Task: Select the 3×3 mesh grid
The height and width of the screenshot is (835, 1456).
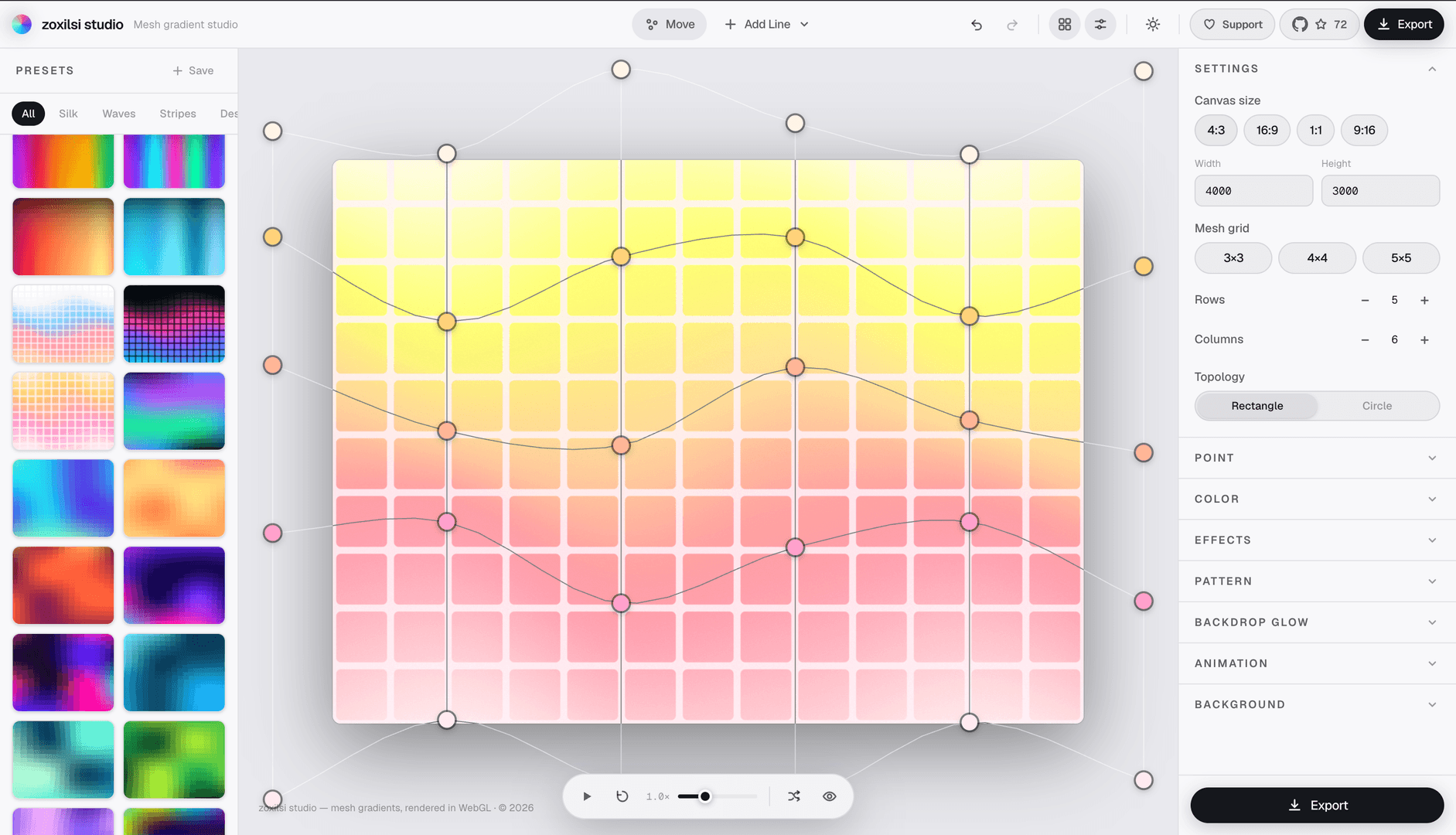Action: 1233,258
